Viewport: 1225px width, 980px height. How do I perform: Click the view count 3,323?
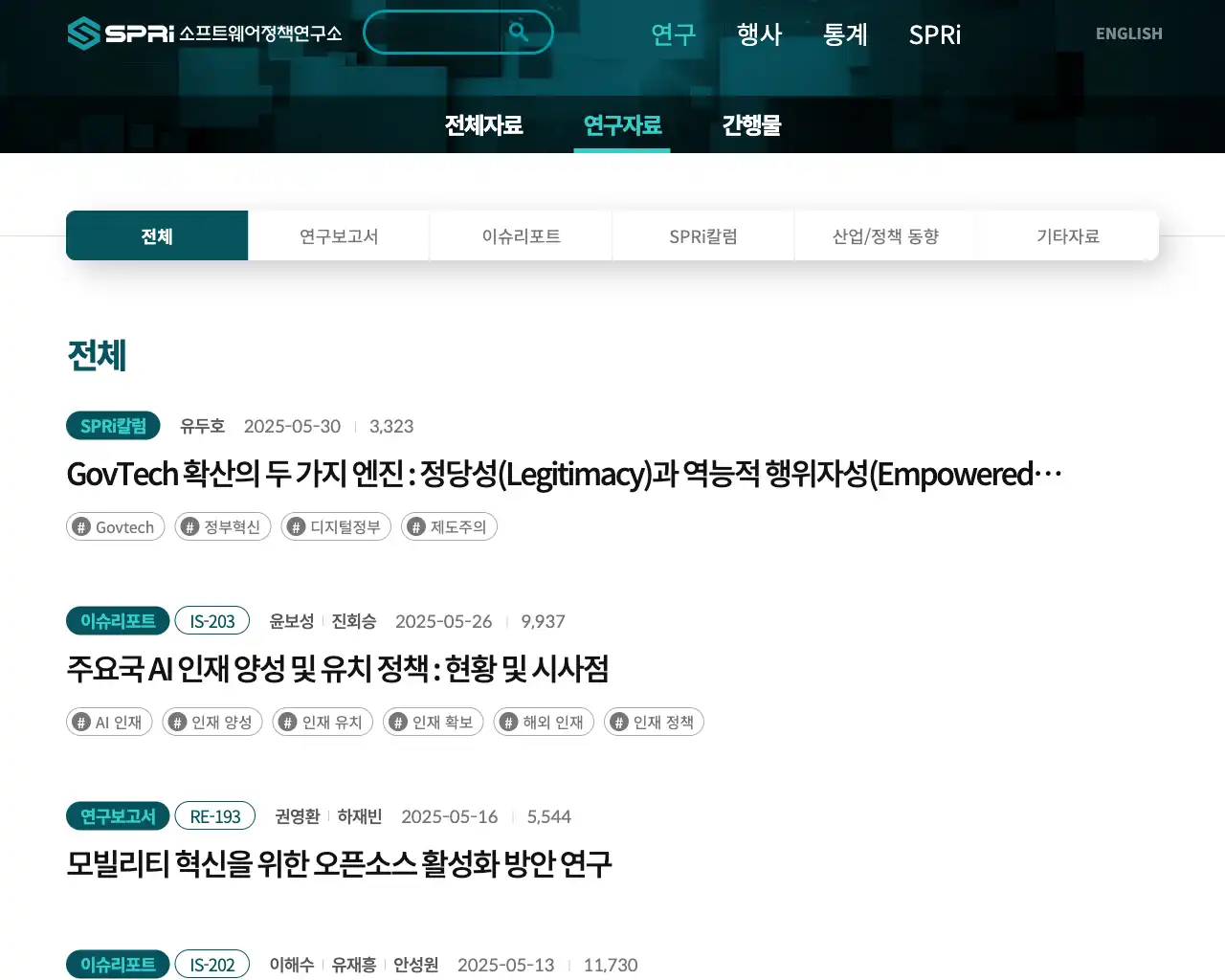click(391, 426)
